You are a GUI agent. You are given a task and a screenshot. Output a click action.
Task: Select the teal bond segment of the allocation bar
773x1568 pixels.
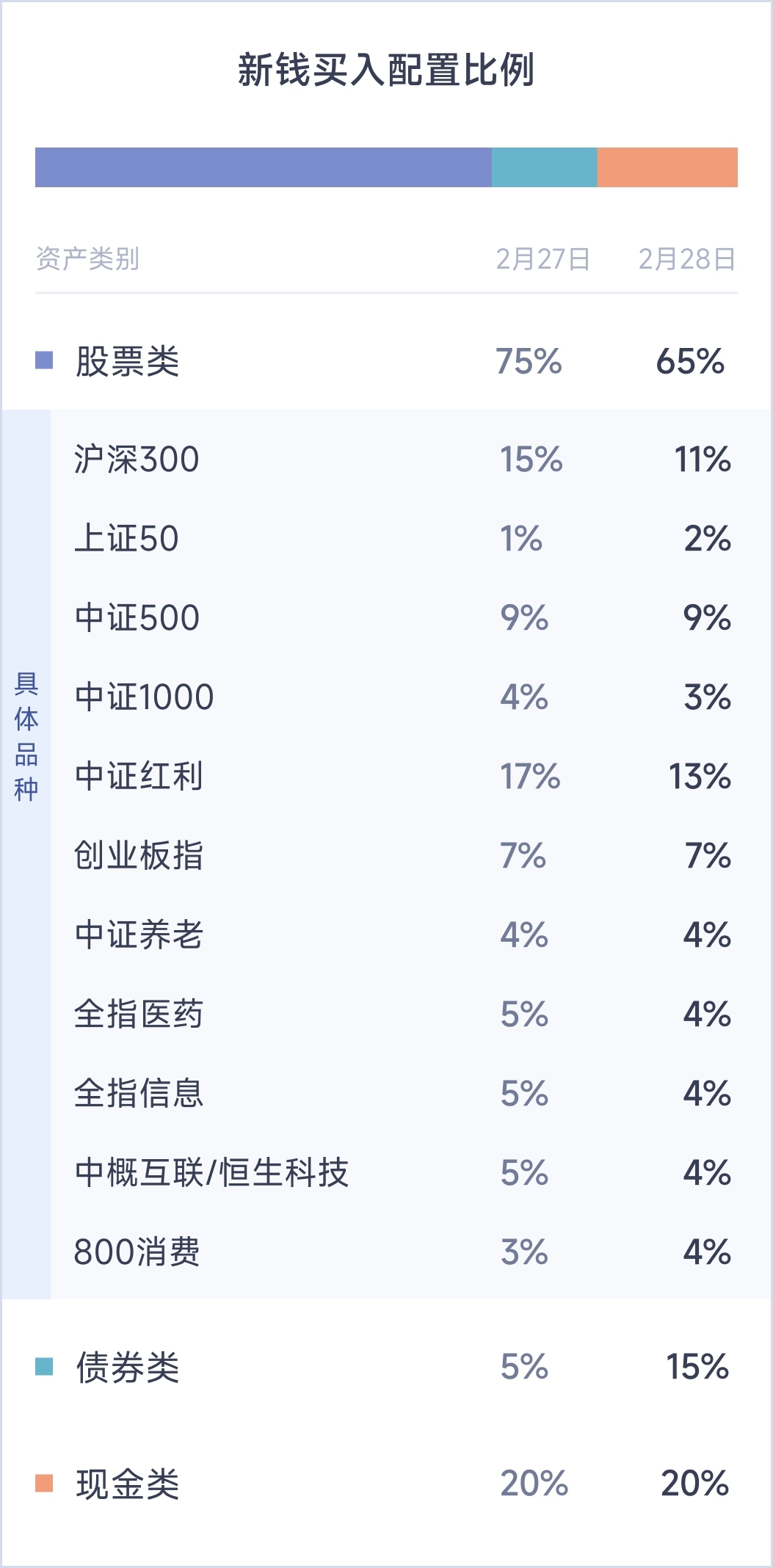point(544,167)
